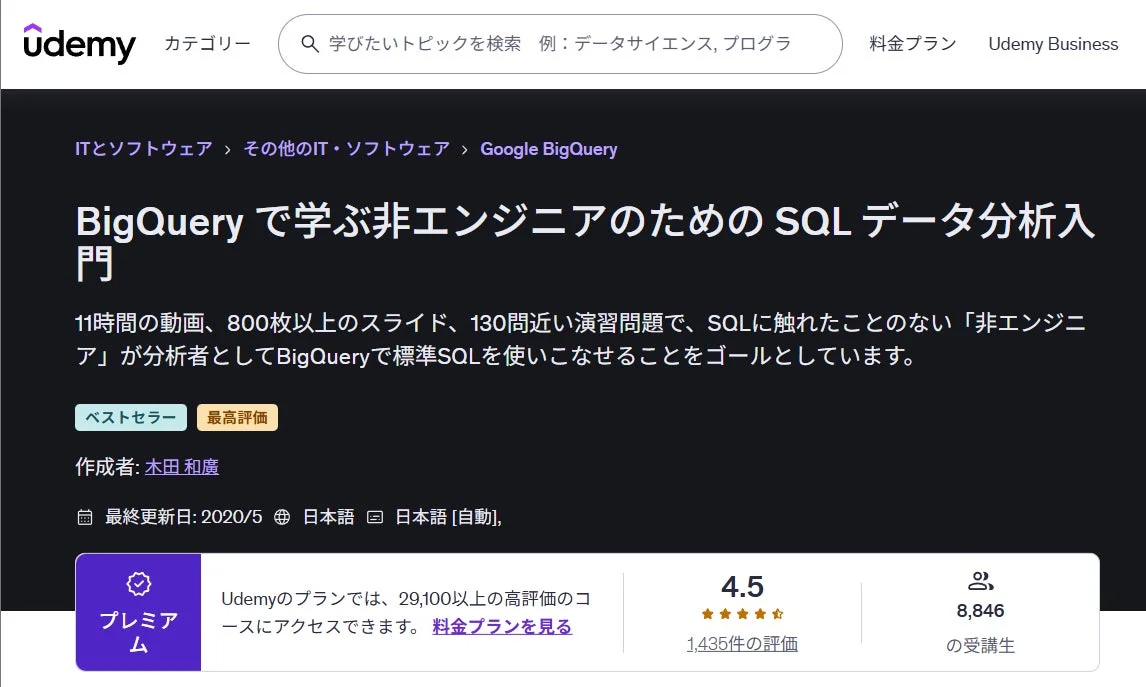Click the Udemy logo
Screen dimensions: 1146x687
[79, 44]
